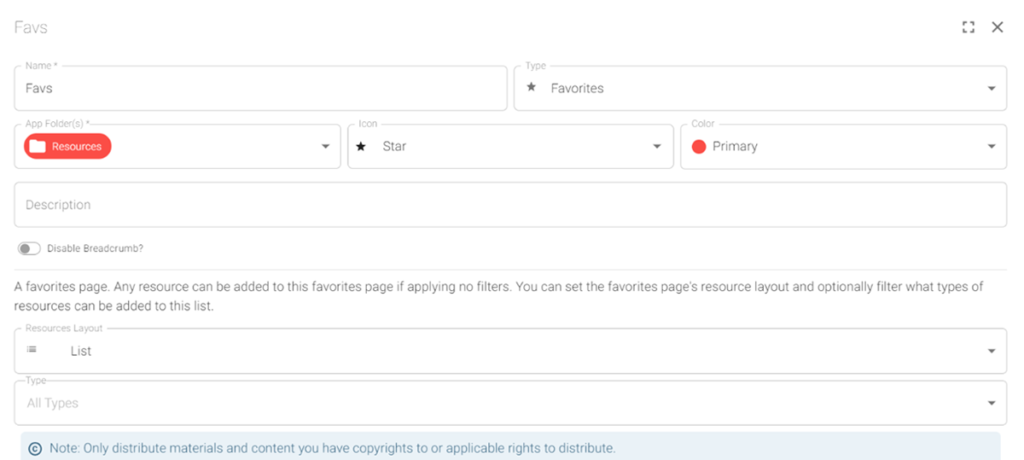This screenshot has width=1024, height=460.
Task: Click the fullscreen expand icon
Action: pyautogui.click(x=968, y=28)
